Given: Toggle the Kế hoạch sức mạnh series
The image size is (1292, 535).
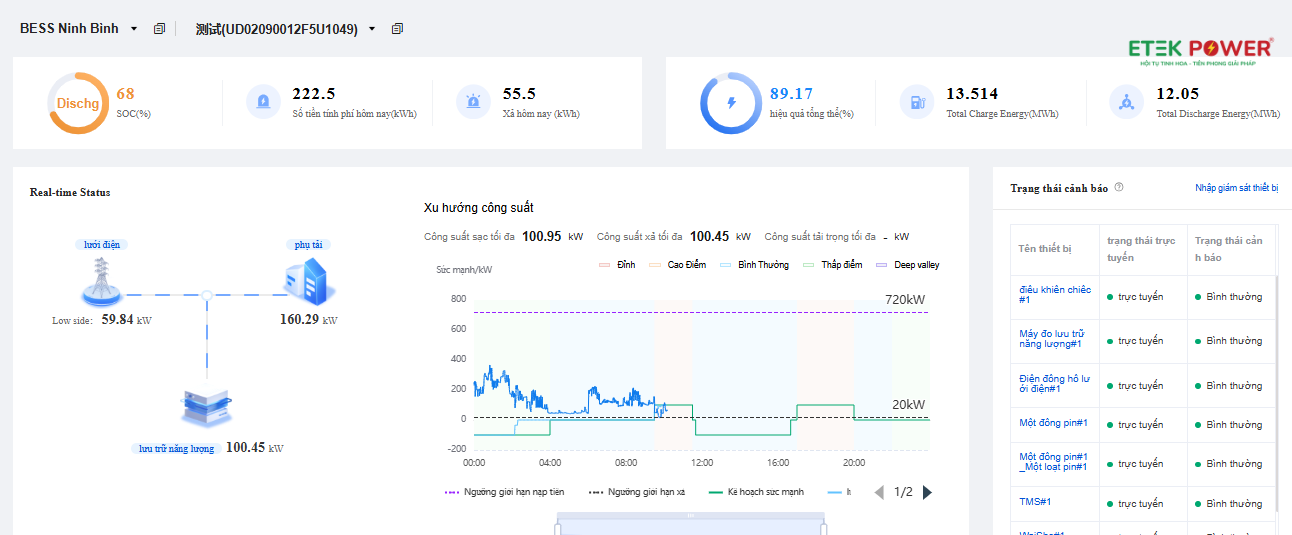Looking at the screenshot, I should (x=756, y=492).
